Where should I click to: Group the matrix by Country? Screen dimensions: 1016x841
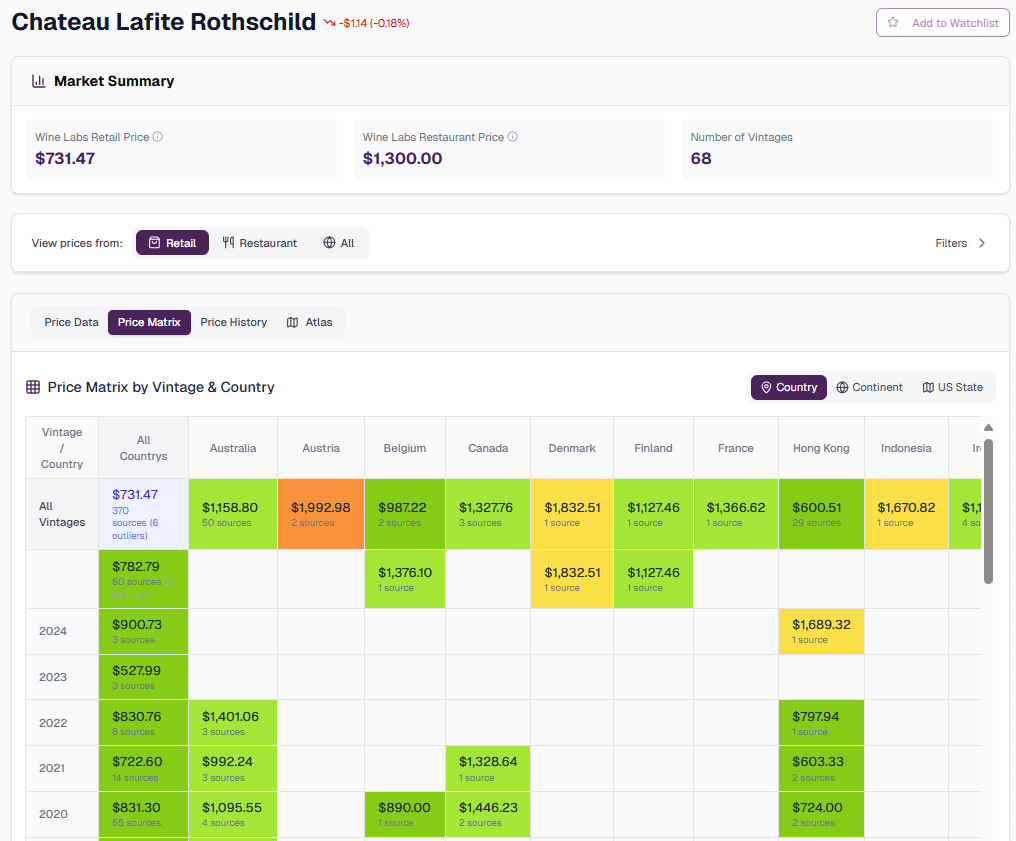click(789, 387)
